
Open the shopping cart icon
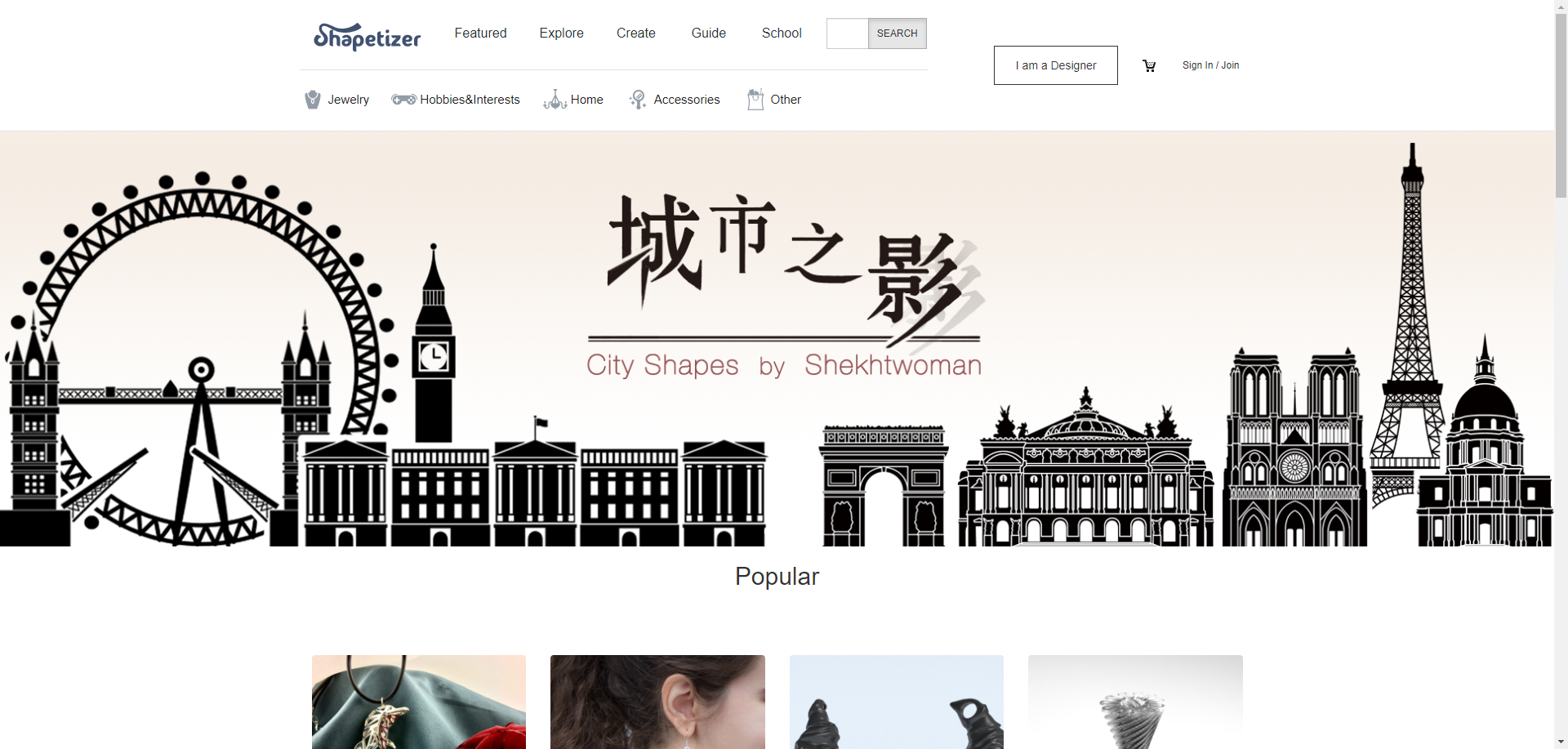pyautogui.click(x=1149, y=65)
